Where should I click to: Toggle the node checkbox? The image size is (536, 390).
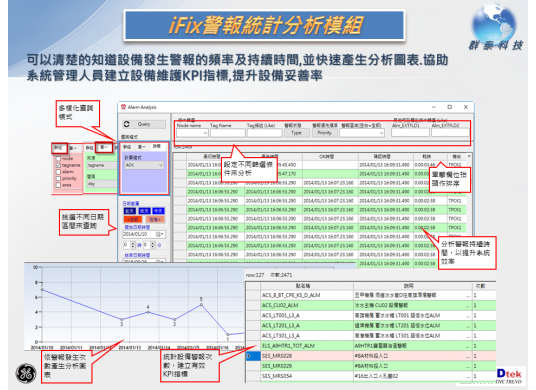pyautogui.click(x=58, y=159)
